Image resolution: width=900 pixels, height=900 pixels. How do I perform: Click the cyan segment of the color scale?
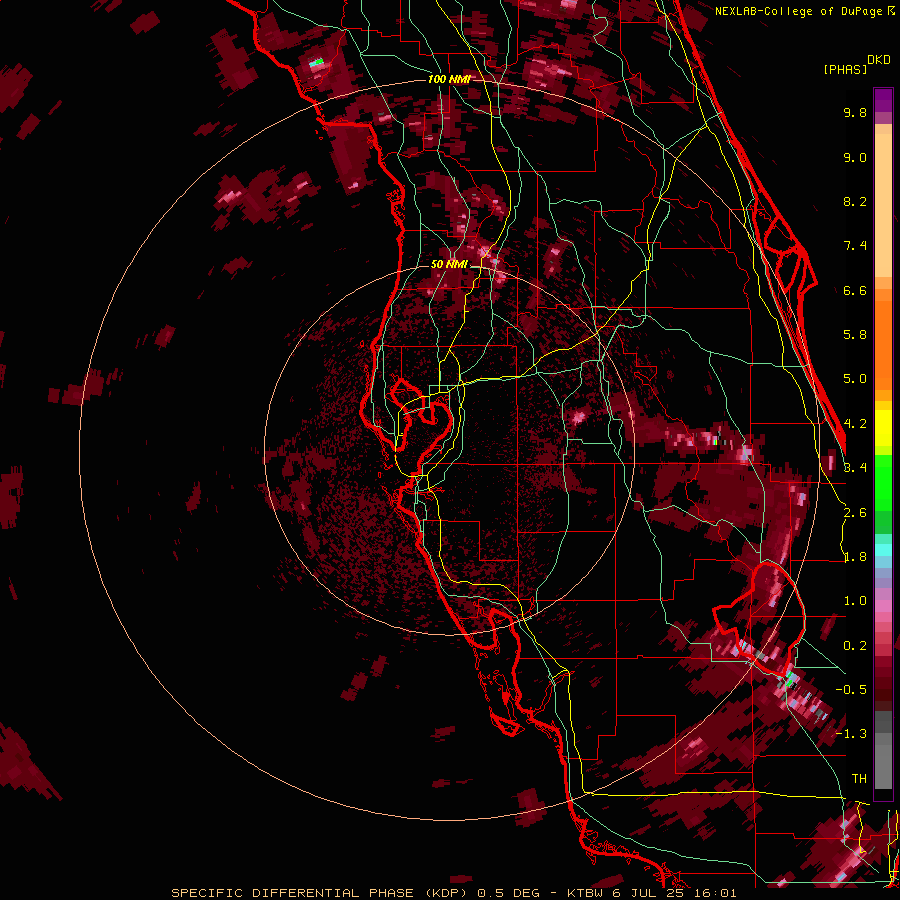(x=883, y=550)
